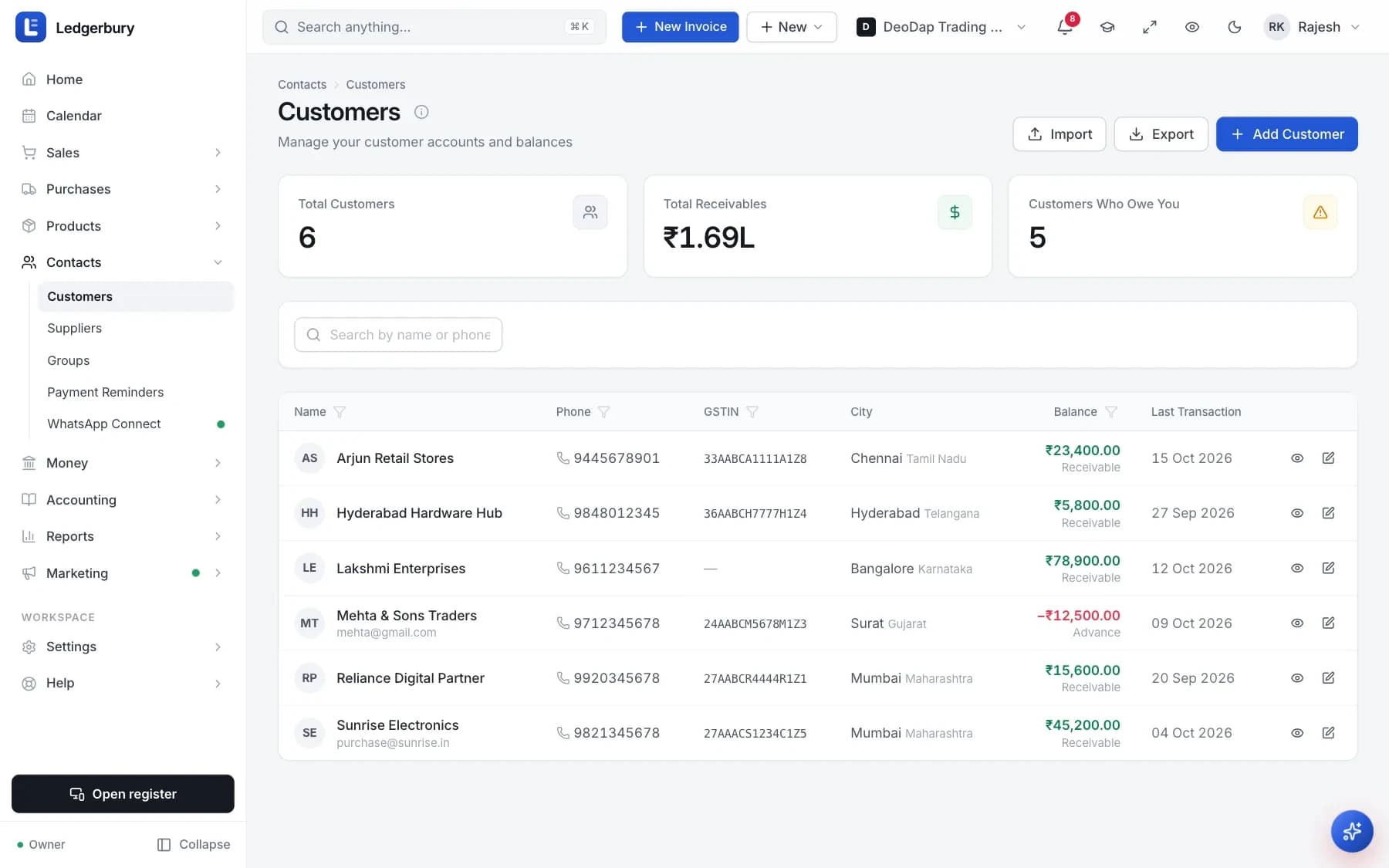Open the New dropdown button

point(792,27)
